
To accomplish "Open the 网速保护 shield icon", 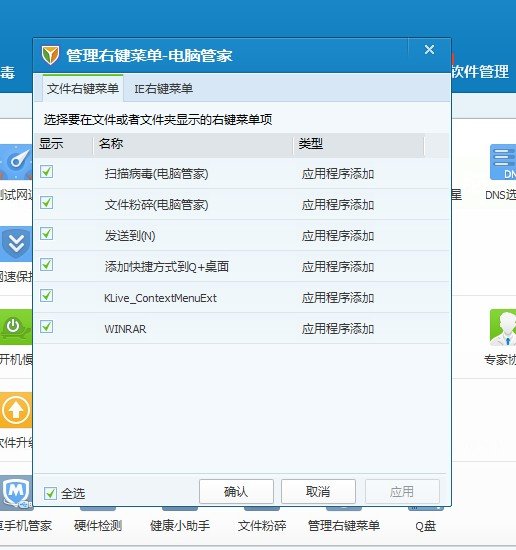I will [x=16, y=244].
